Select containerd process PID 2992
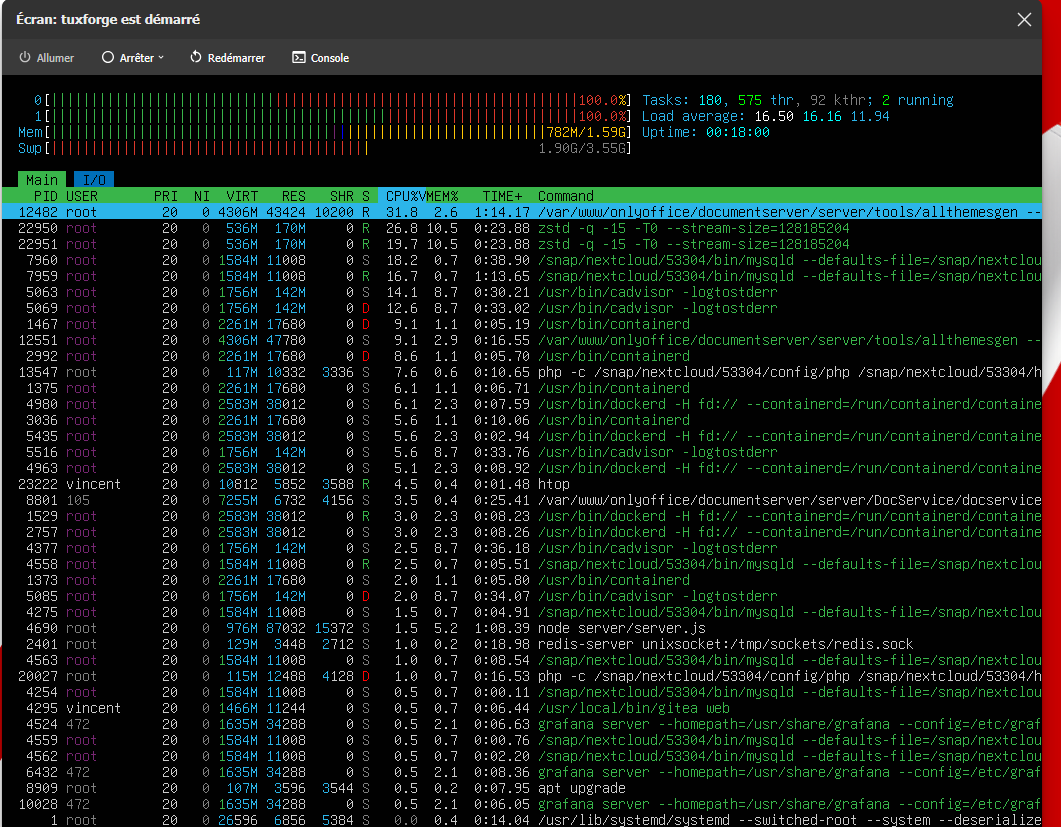The height and width of the screenshot is (827, 1061). tap(522, 356)
